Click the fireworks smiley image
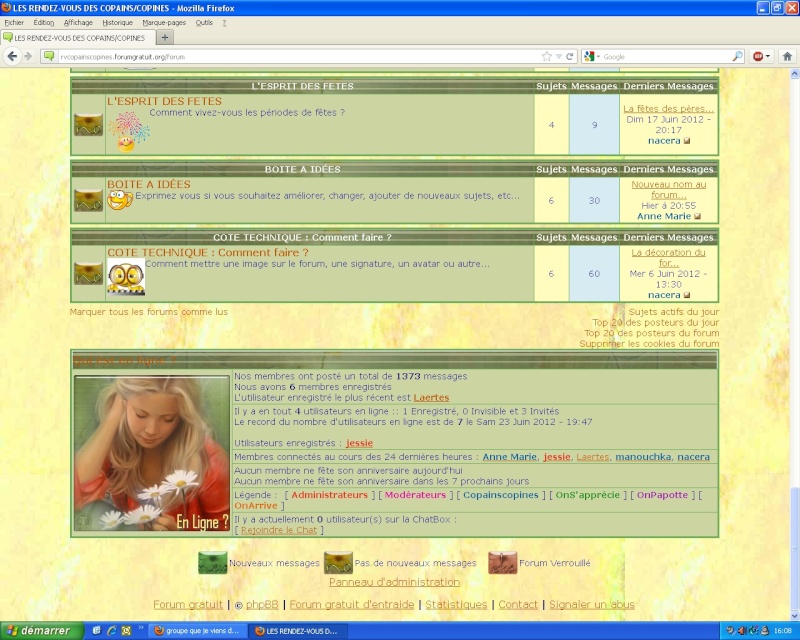Viewport: 800px width, 640px height. 129,131
